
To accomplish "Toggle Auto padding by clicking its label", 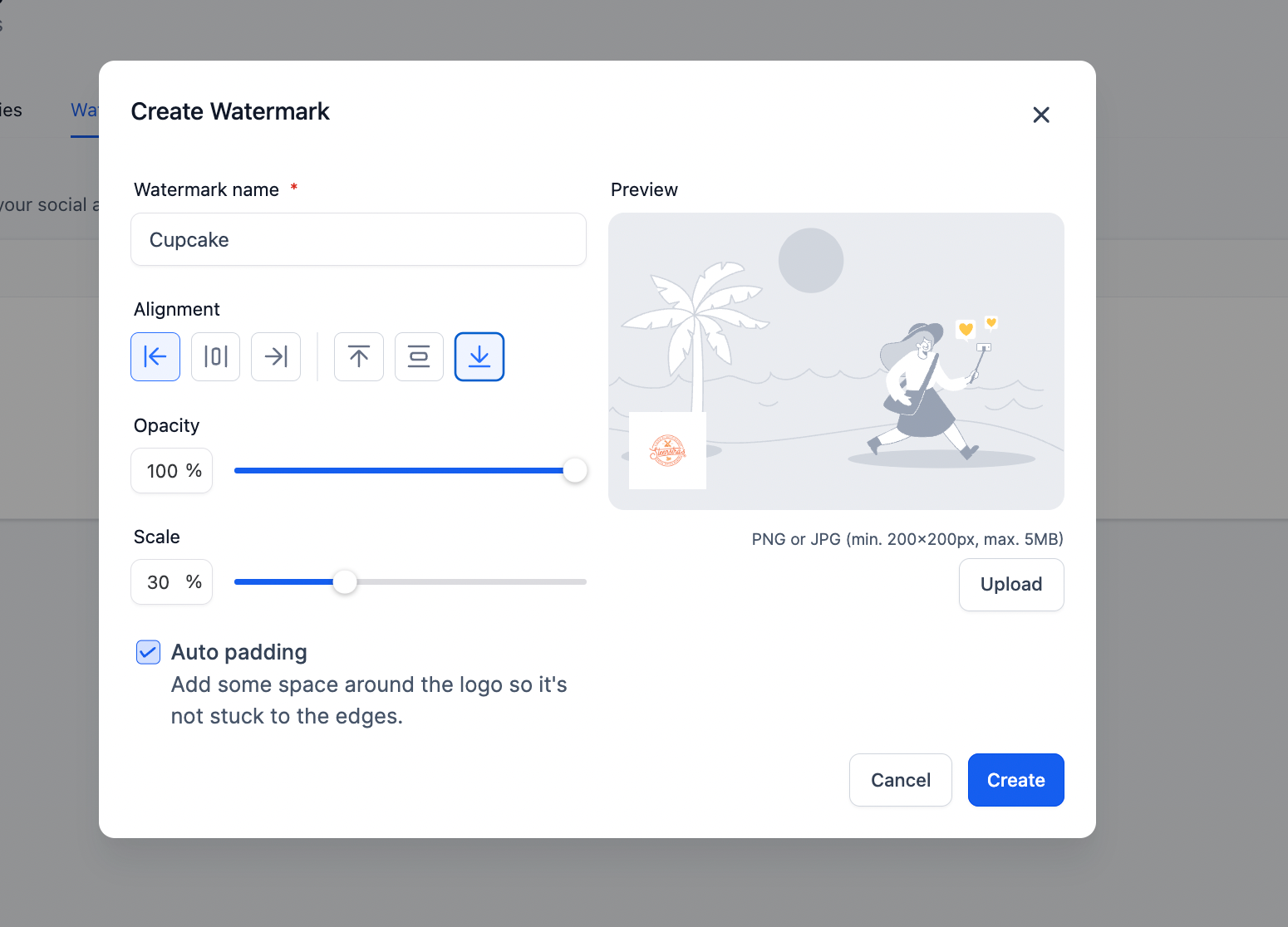I will [x=238, y=652].
